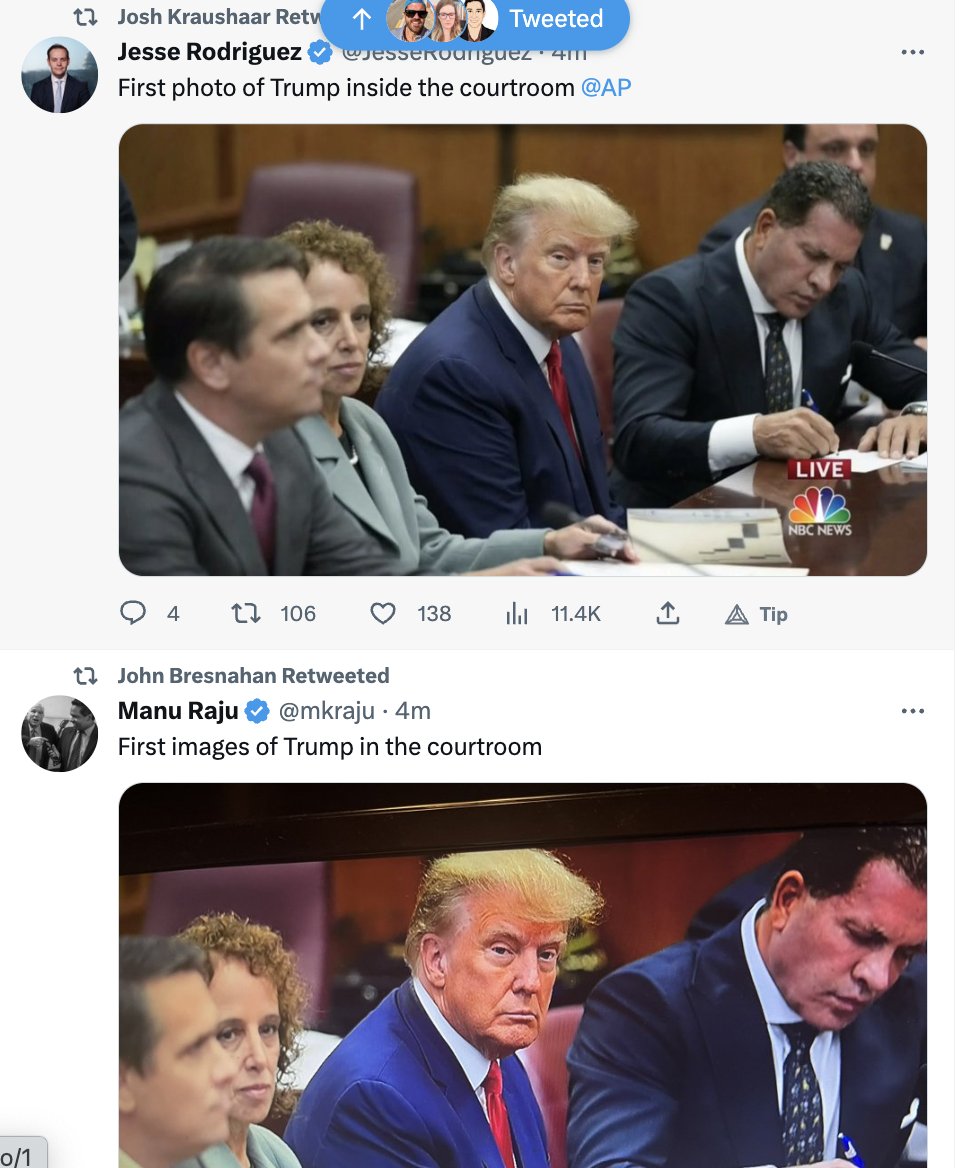
Task: Click the Tweeted pill to load new tweets
Action: pyautogui.click(x=475, y=19)
